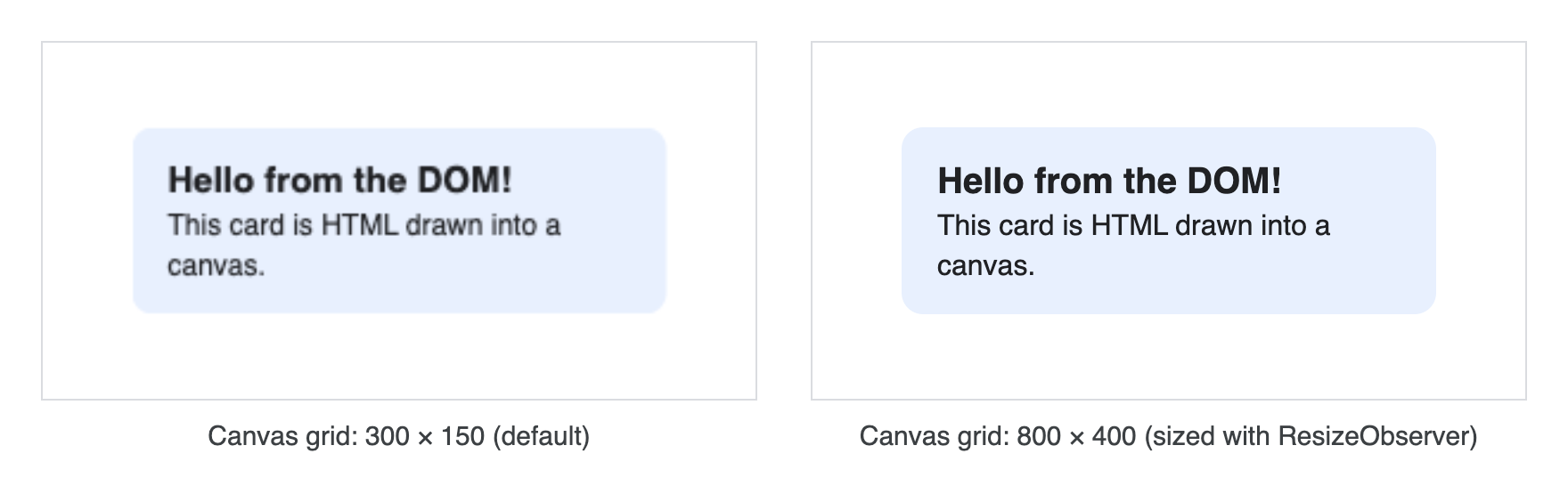
Task: Click "Canvas grid:" label under the left canvas
Action: [283, 436]
